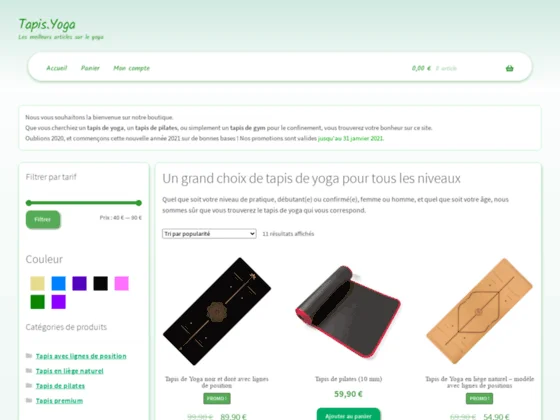Pick the pink color swatch

pyautogui.click(x=121, y=283)
